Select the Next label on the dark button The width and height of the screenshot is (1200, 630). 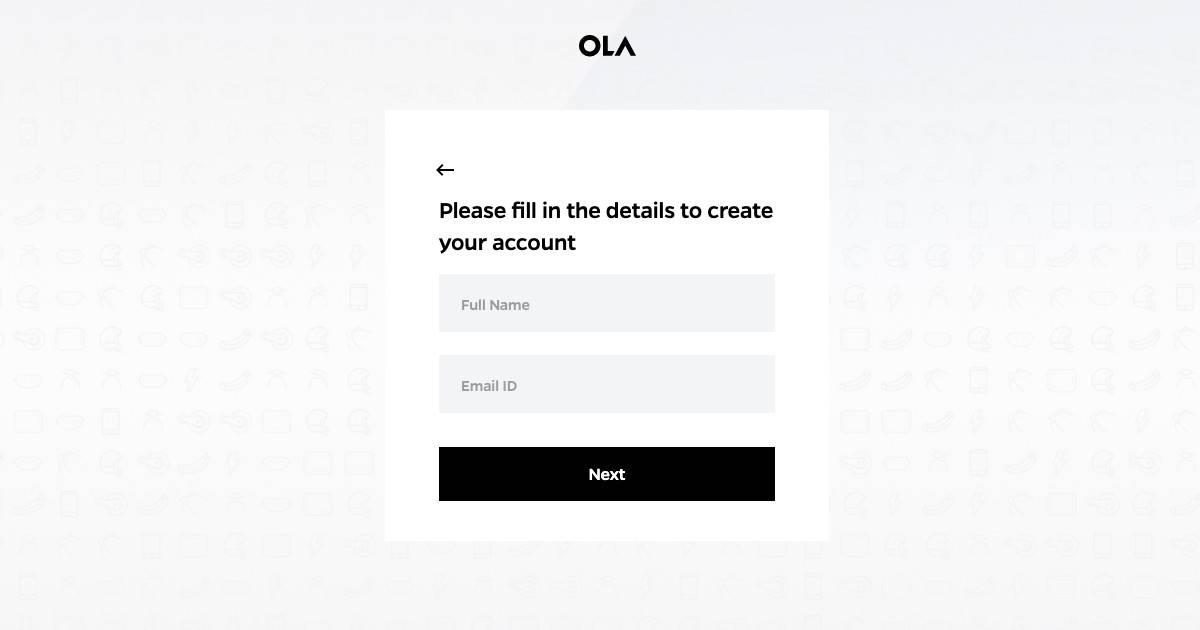tap(607, 474)
